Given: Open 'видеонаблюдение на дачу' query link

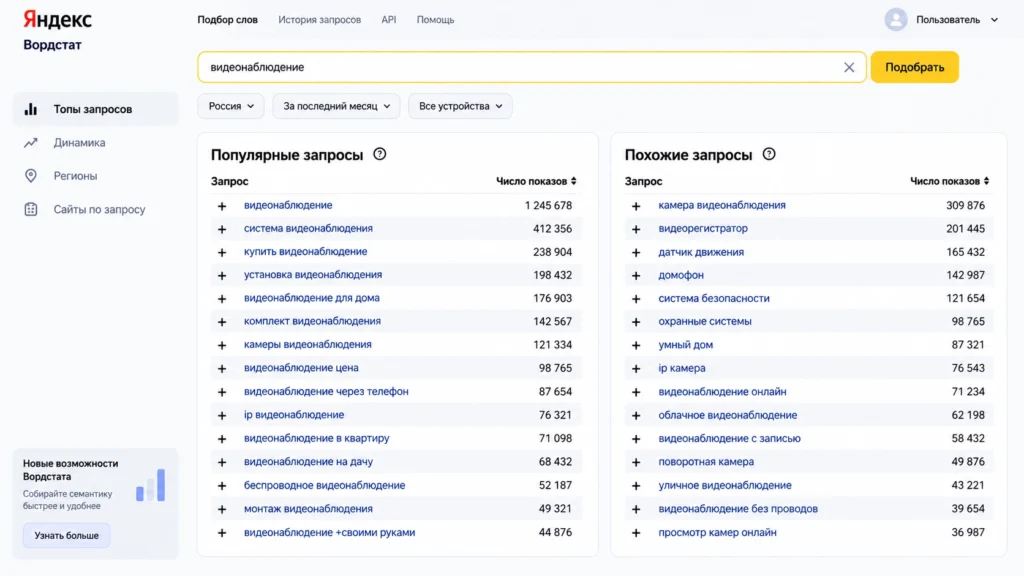Looking at the screenshot, I should coord(308,462).
